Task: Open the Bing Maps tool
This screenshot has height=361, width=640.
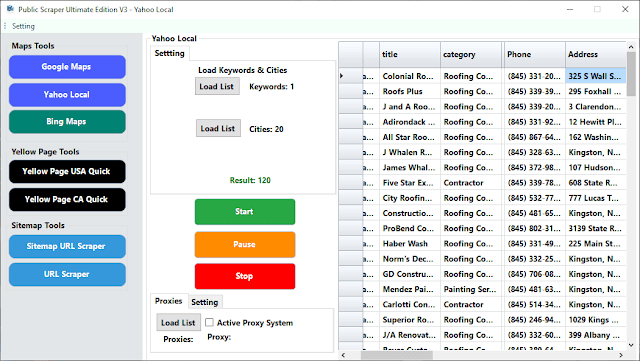Action: 67,122
